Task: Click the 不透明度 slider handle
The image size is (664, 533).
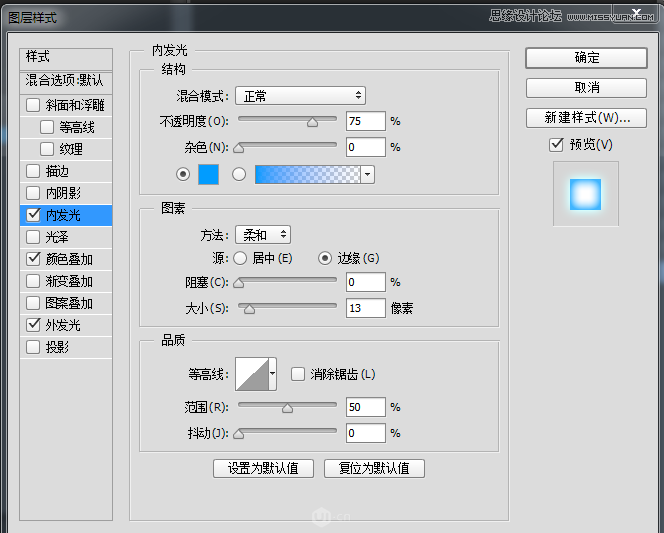Action: pyautogui.click(x=313, y=122)
